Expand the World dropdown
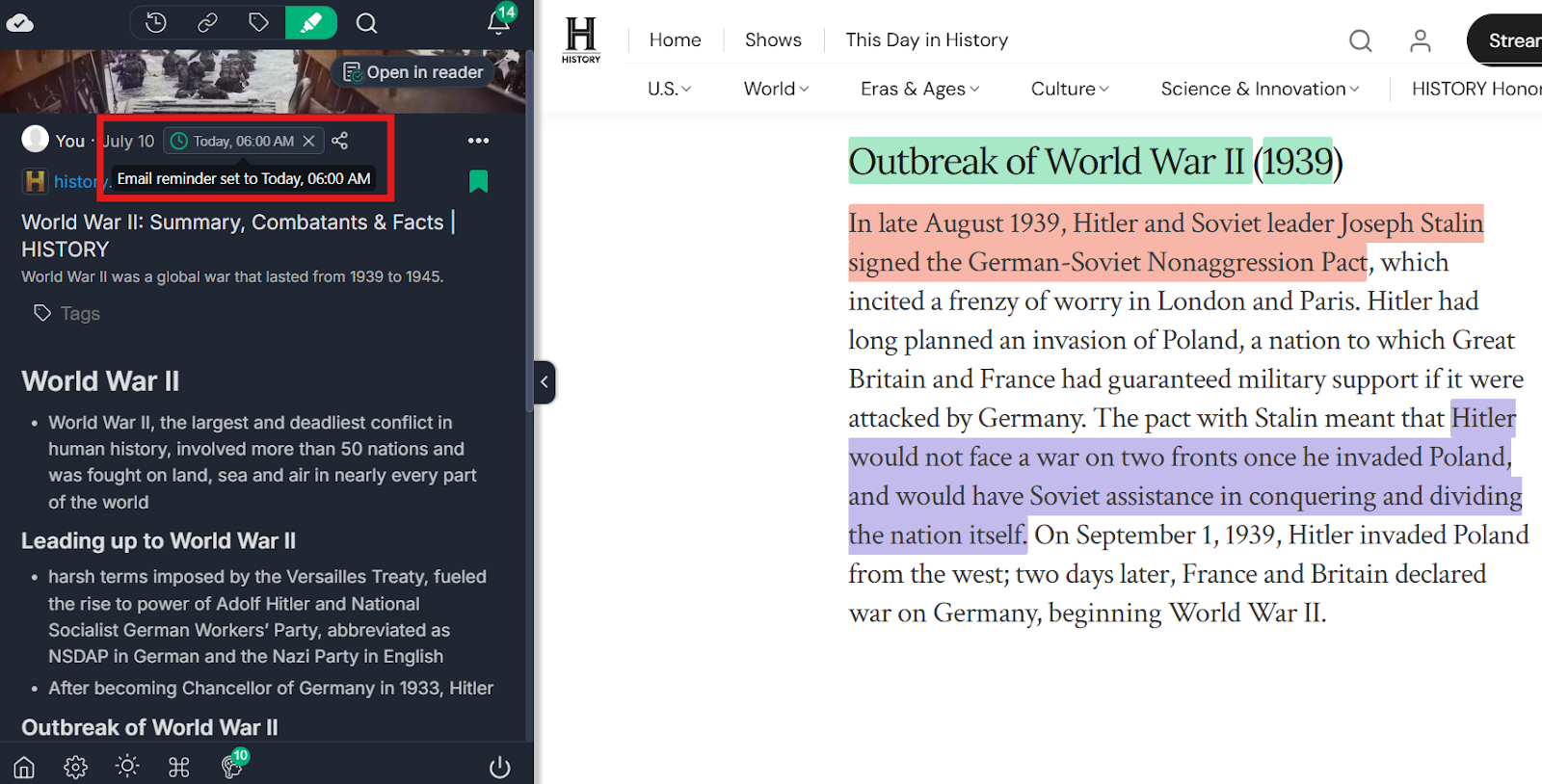This screenshot has width=1542, height=784. click(776, 89)
